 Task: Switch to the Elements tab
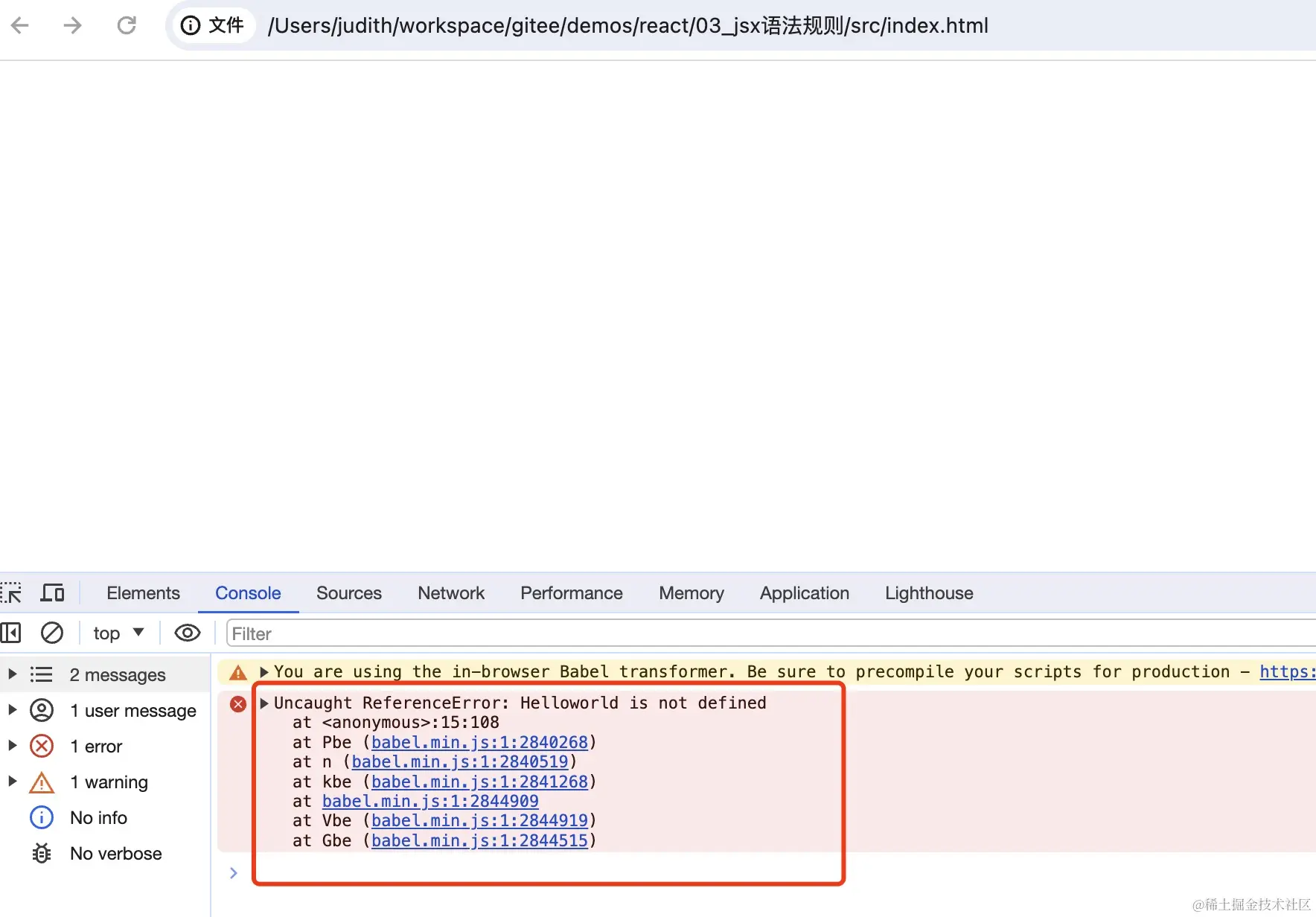(143, 593)
